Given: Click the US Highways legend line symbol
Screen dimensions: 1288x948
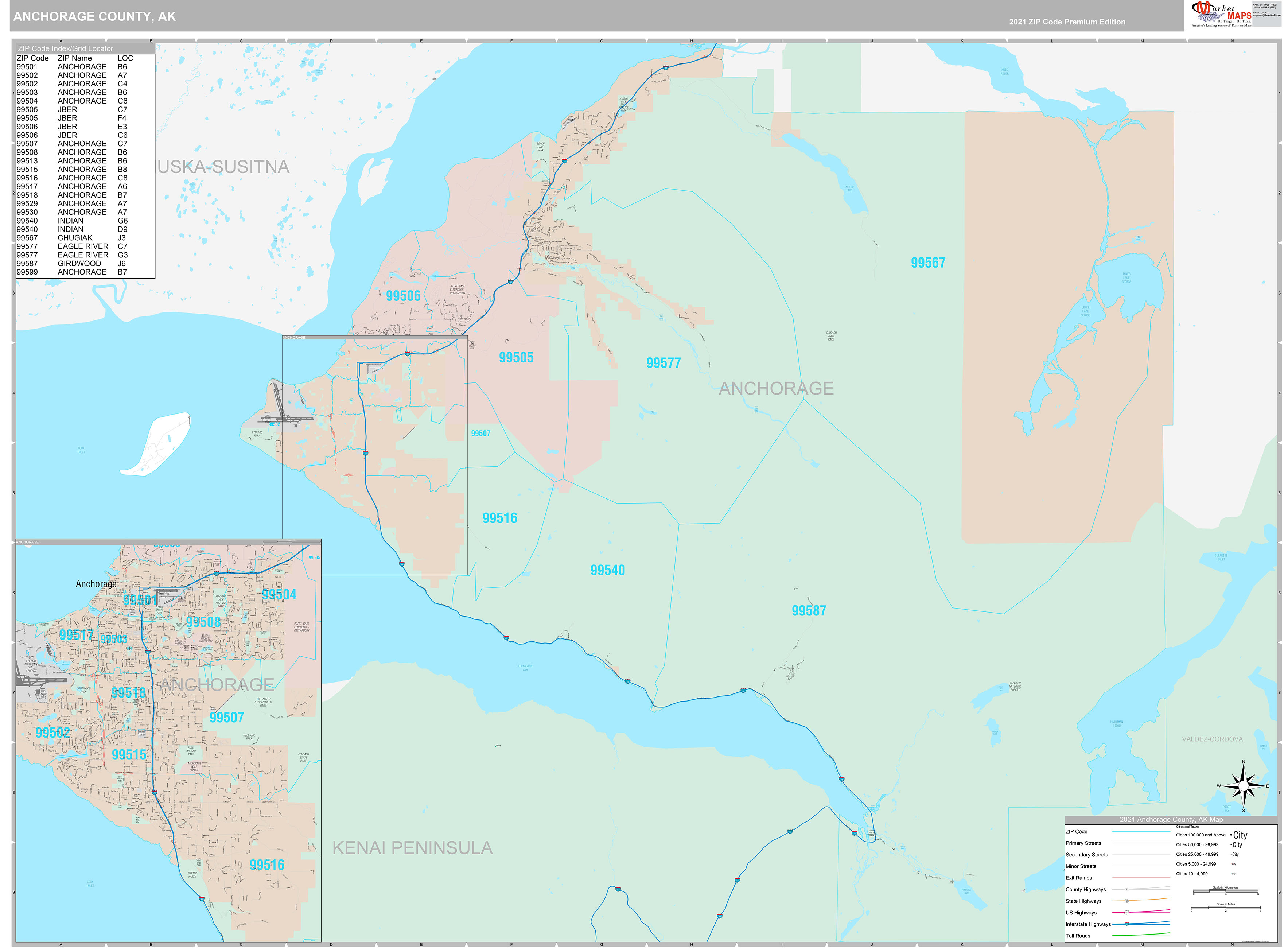Looking at the screenshot, I should (1142, 912).
